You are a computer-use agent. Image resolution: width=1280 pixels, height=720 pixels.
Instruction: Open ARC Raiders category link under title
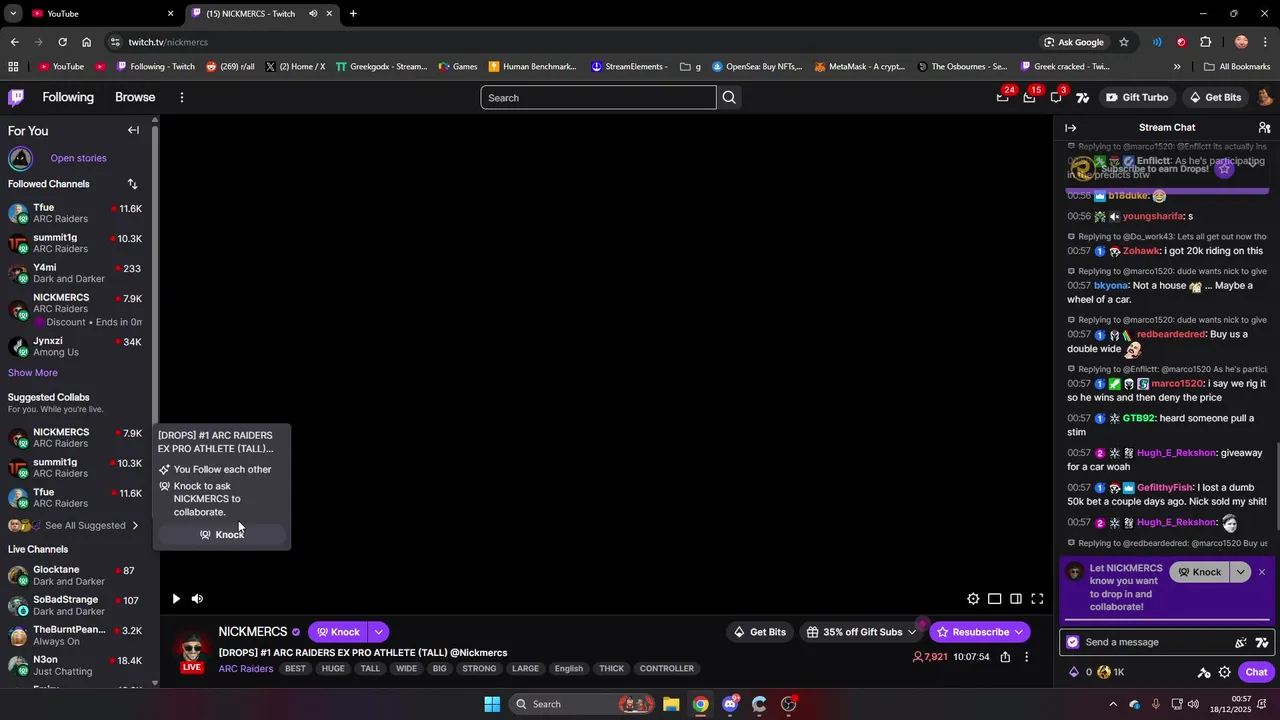[246, 669]
